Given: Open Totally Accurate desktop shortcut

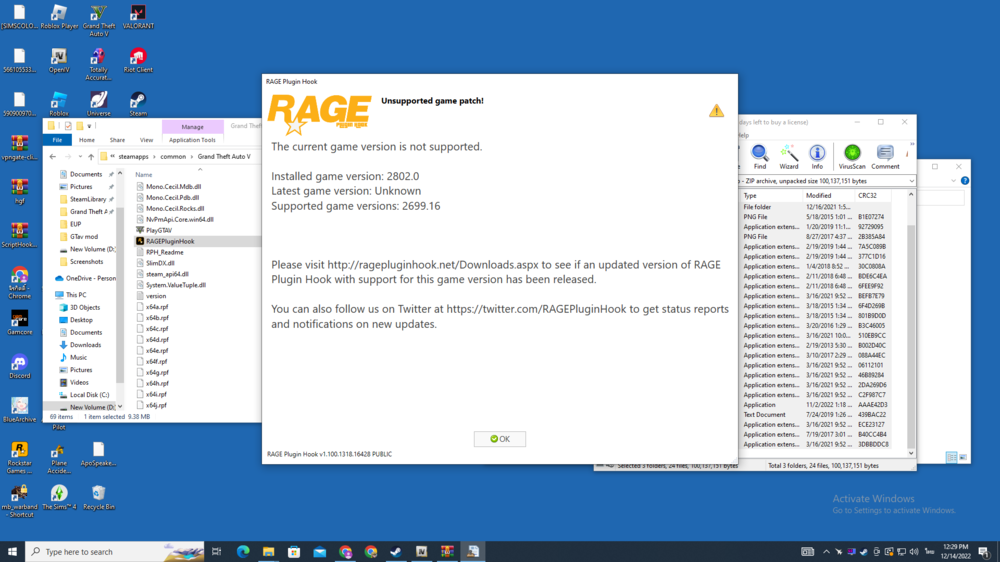Looking at the screenshot, I should tap(98, 64).
